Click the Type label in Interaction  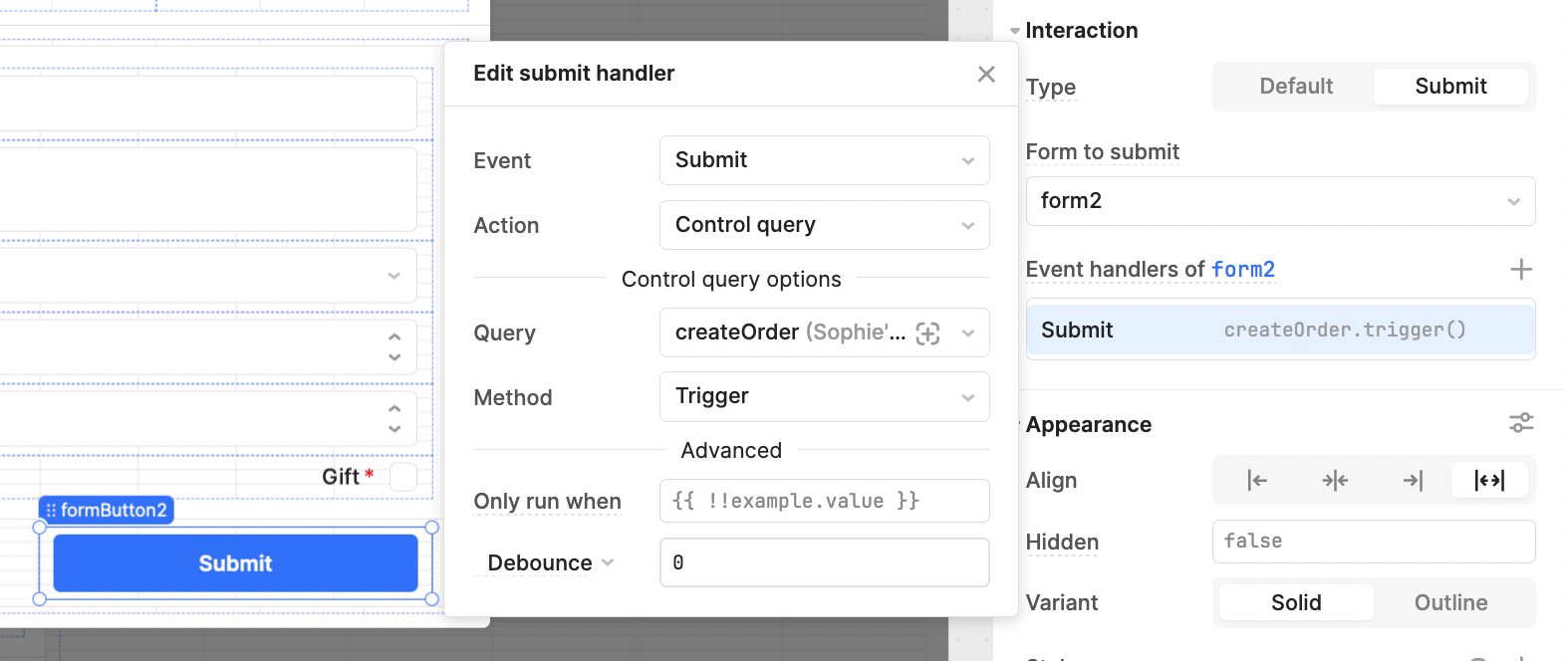pyautogui.click(x=1050, y=88)
